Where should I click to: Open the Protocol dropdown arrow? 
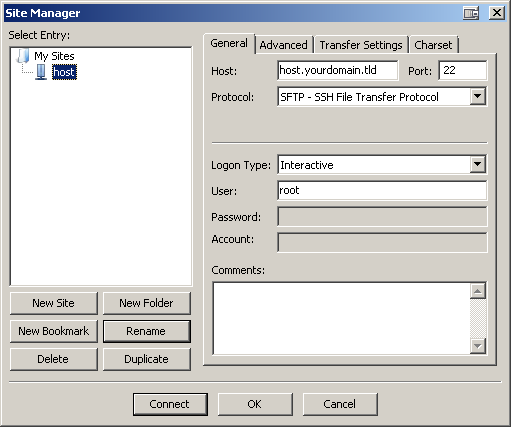[477, 97]
